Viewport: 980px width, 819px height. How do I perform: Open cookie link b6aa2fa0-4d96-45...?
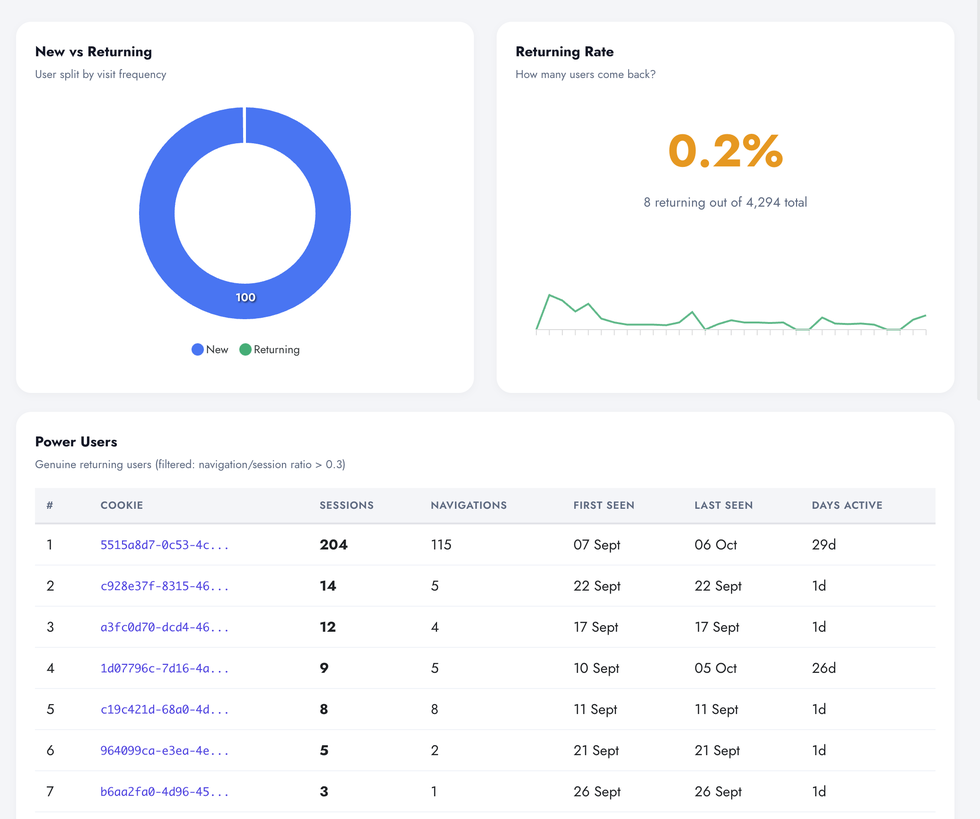pos(164,792)
